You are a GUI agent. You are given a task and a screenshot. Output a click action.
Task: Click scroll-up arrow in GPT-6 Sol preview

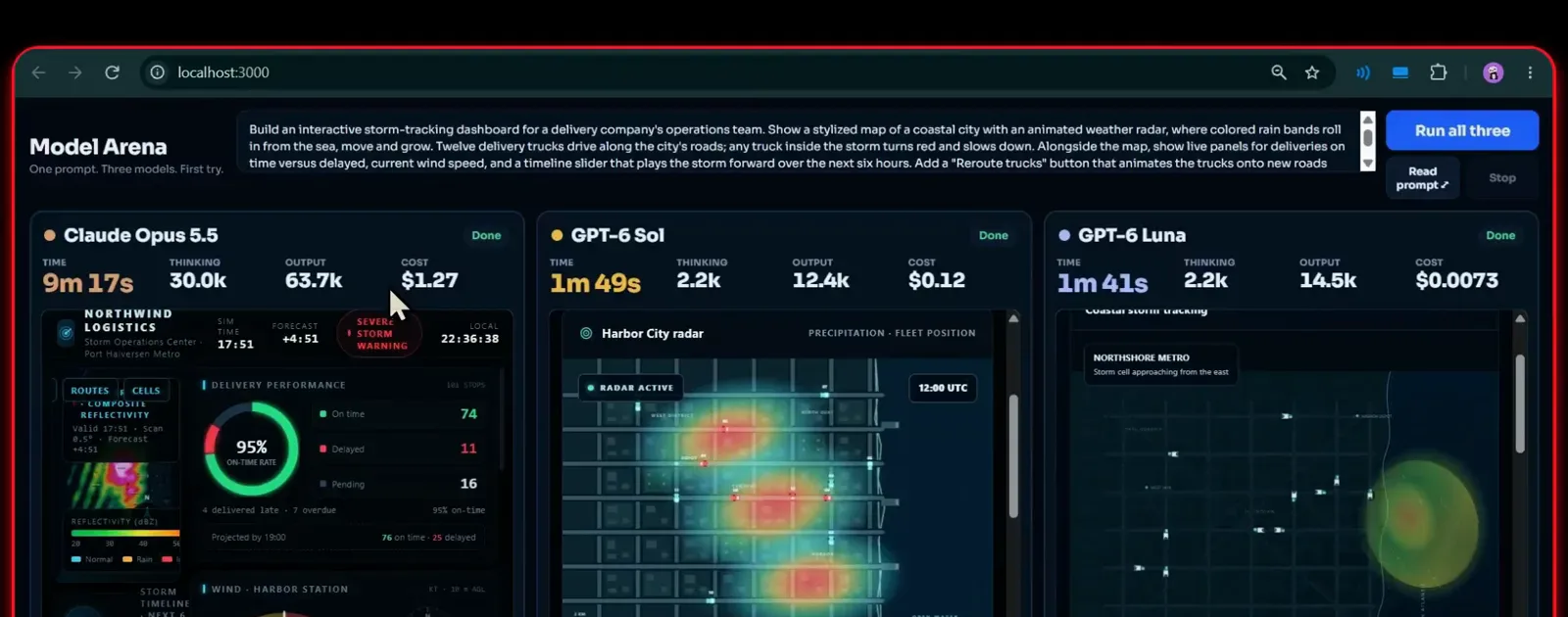(1013, 318)
